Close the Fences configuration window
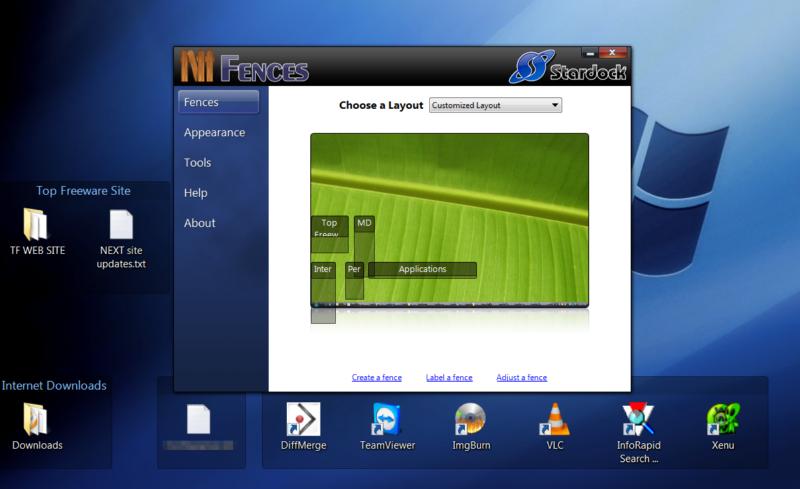Viewport: 800px width, 489px height. (x=613, y=53)
